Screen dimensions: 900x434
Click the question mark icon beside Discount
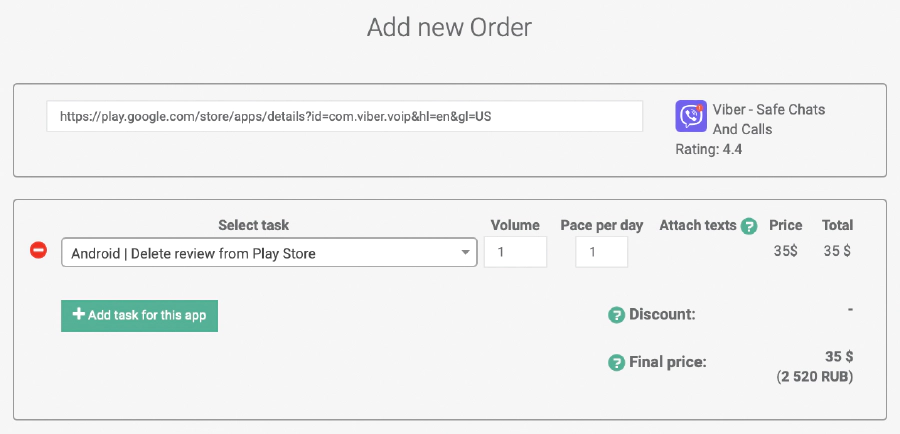point(616,315)
